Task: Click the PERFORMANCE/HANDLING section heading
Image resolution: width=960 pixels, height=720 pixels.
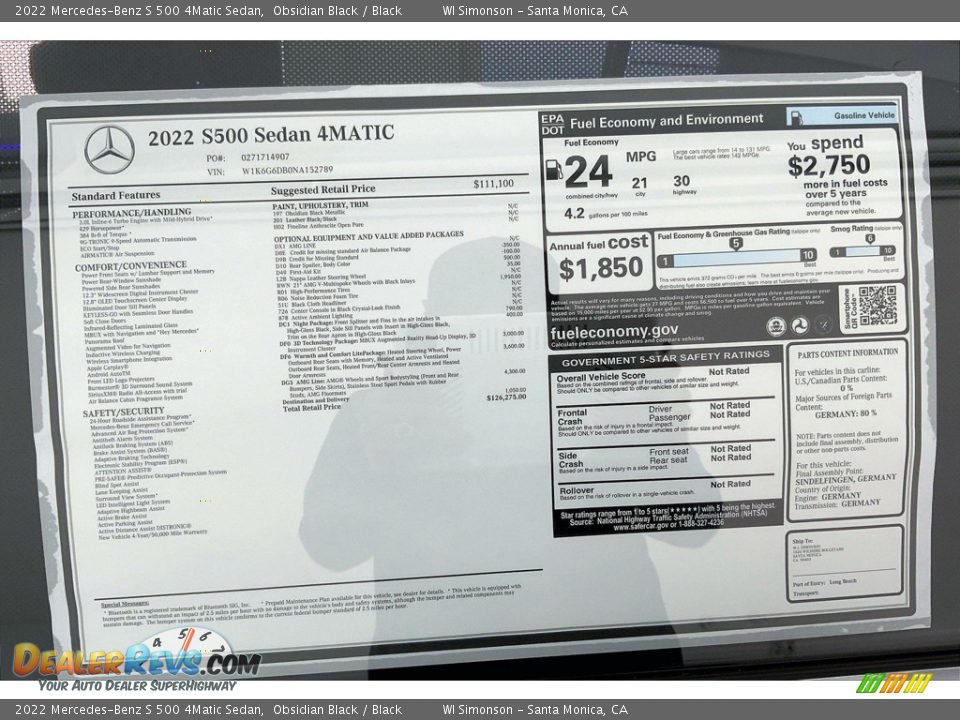Action: pyautogui.click(x=132, y=213)
